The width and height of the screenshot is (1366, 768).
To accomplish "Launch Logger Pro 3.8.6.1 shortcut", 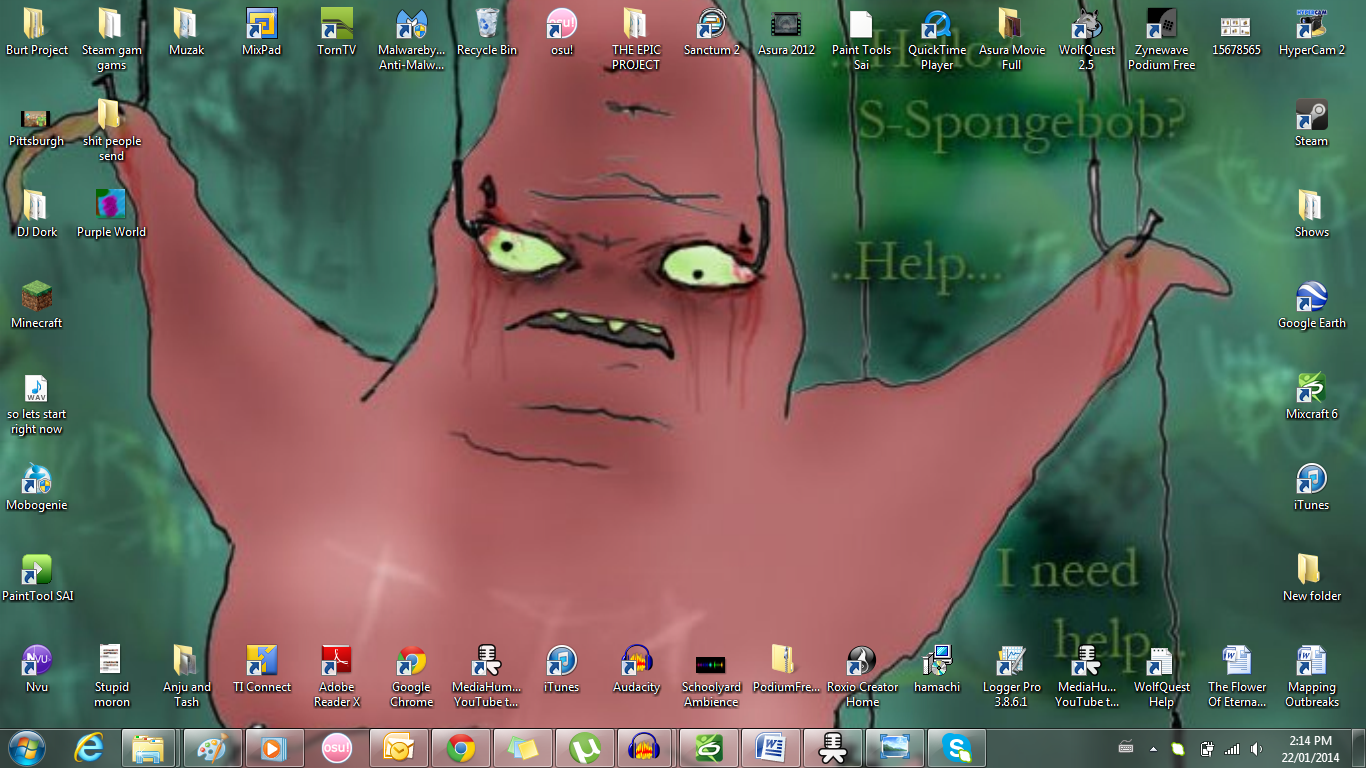I will click(1012, 677).
